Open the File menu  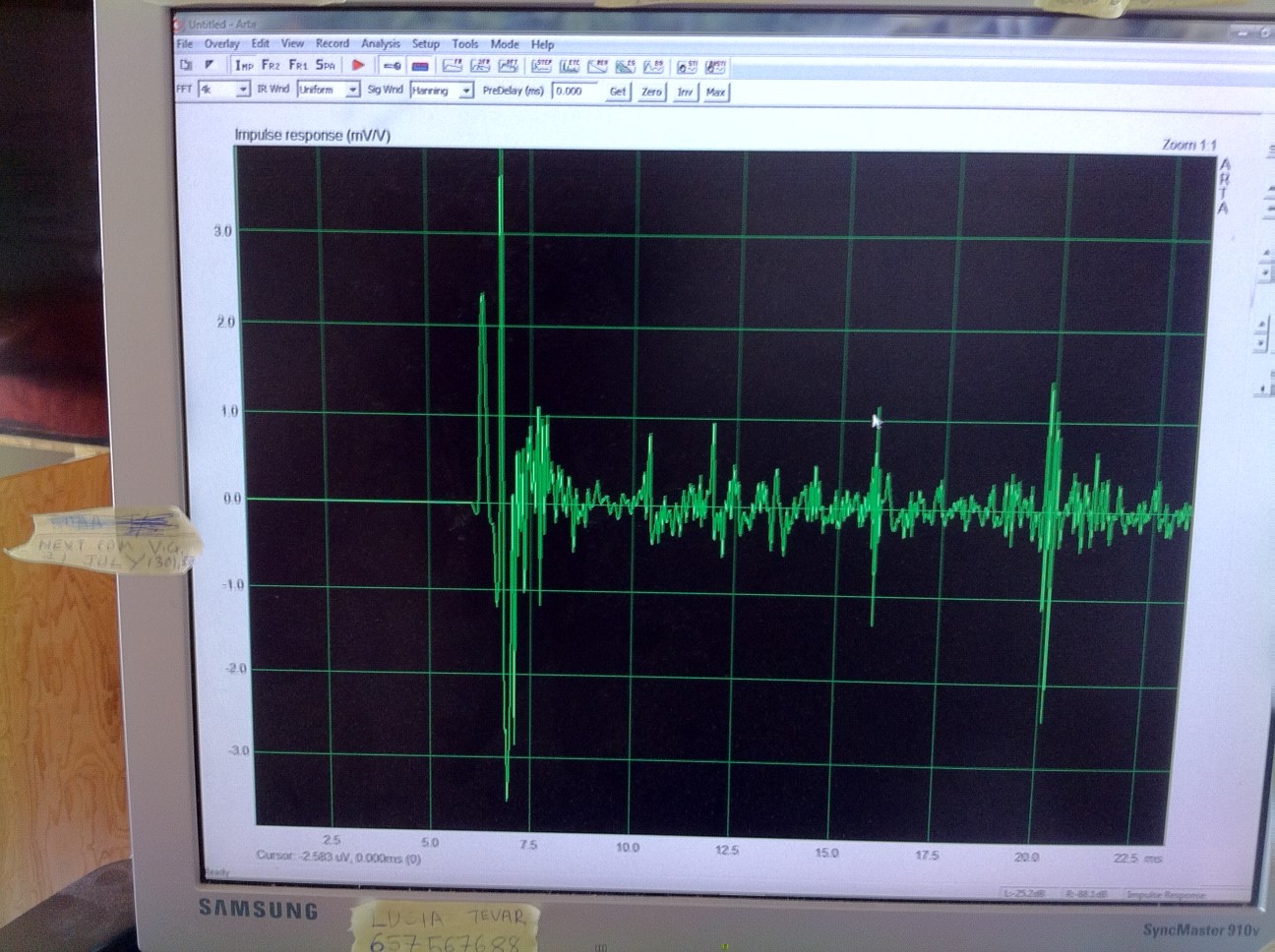185,43
